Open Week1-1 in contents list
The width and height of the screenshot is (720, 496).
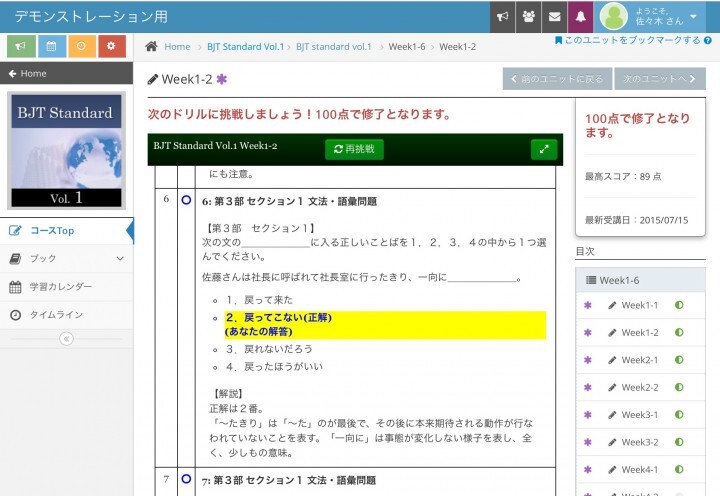(x=640, y=305)
